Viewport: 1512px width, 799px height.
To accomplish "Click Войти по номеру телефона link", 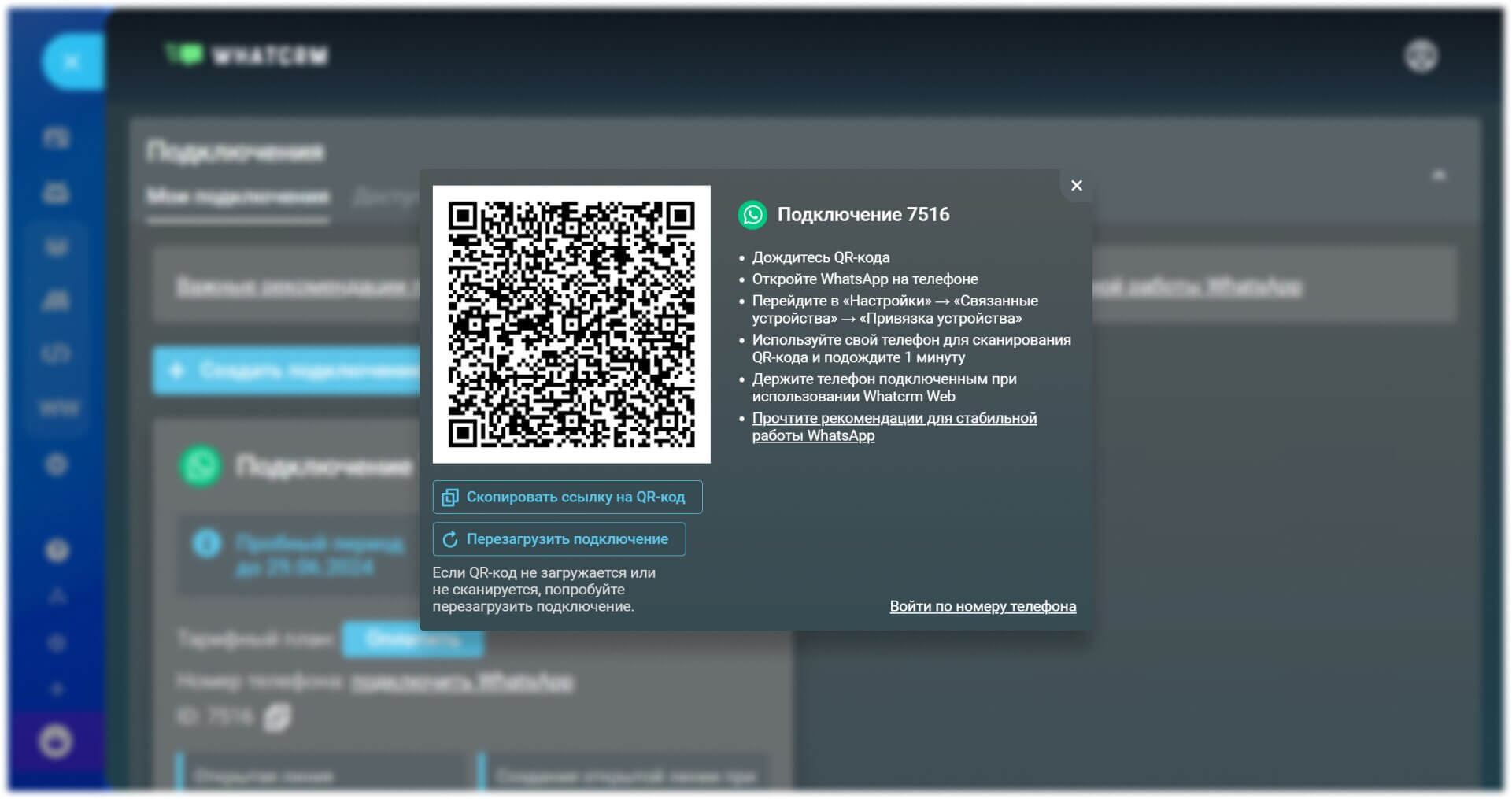I will (x=983, y=606).
